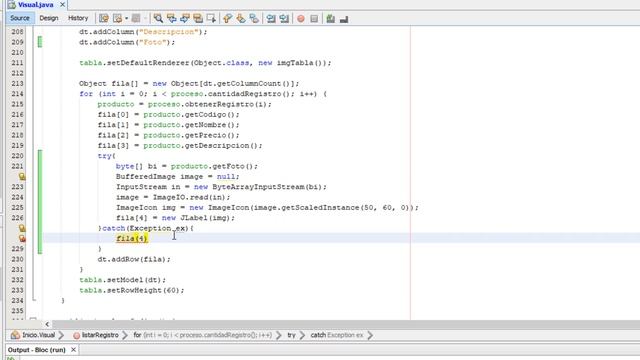Click the horizontal scrollbar track
The width and height of the screenshot is (640, 360).
pyautogui.click(x=345, y=324)
